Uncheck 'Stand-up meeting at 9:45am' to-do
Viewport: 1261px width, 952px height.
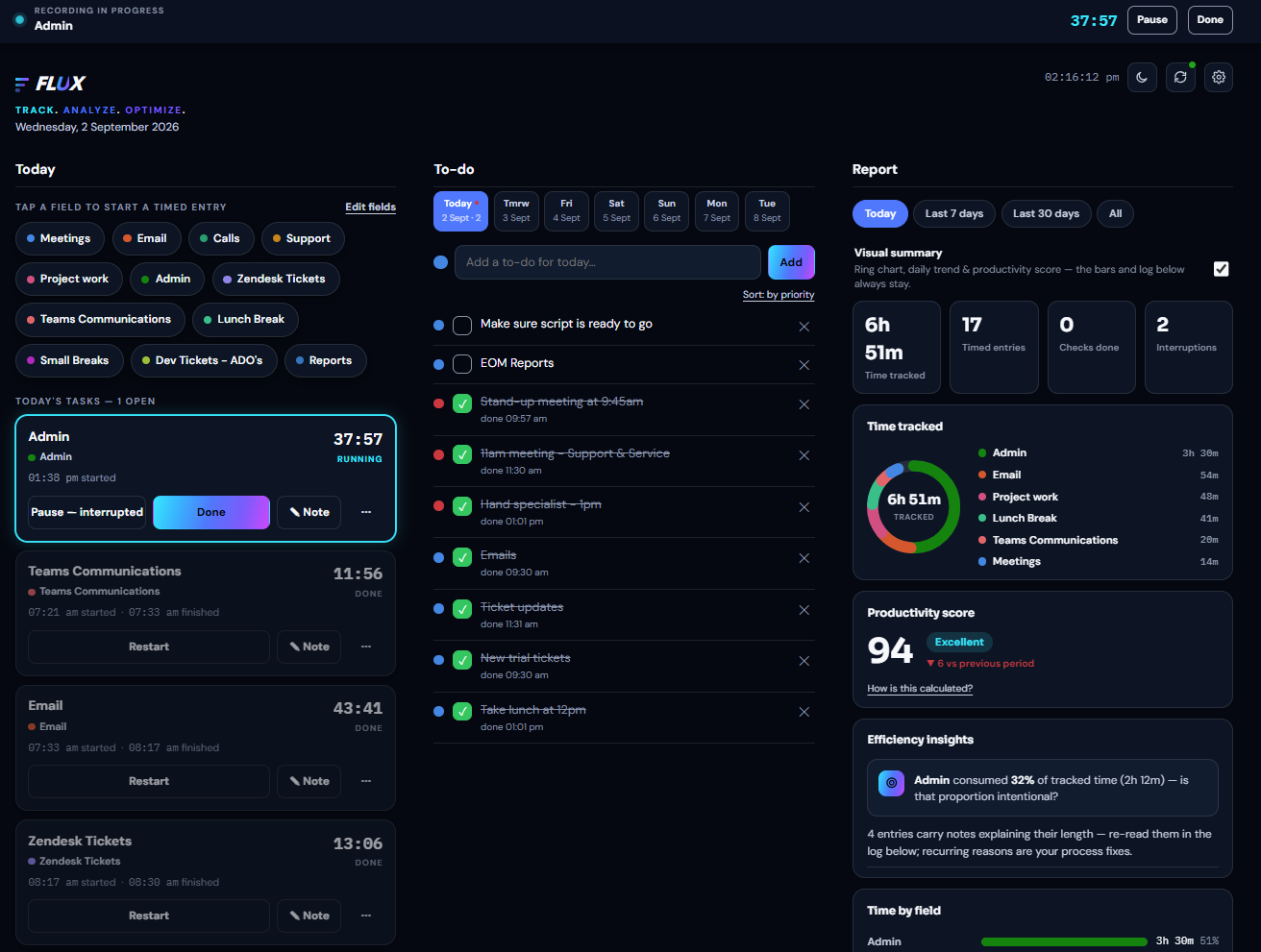462,403
